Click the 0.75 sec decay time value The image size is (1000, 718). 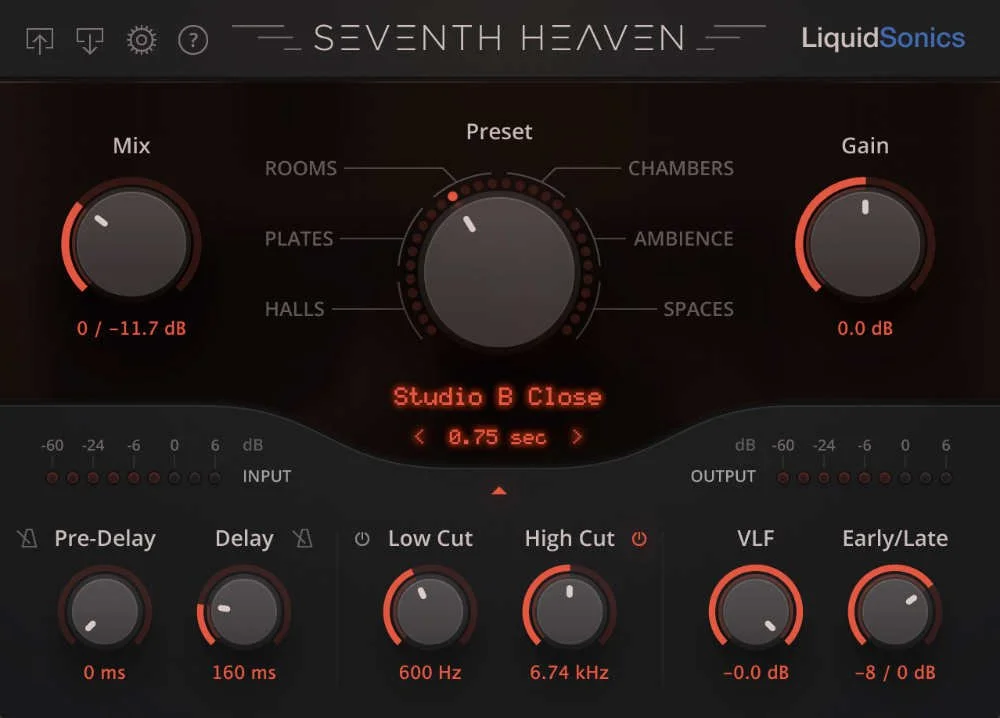click(x=497, y=437)
